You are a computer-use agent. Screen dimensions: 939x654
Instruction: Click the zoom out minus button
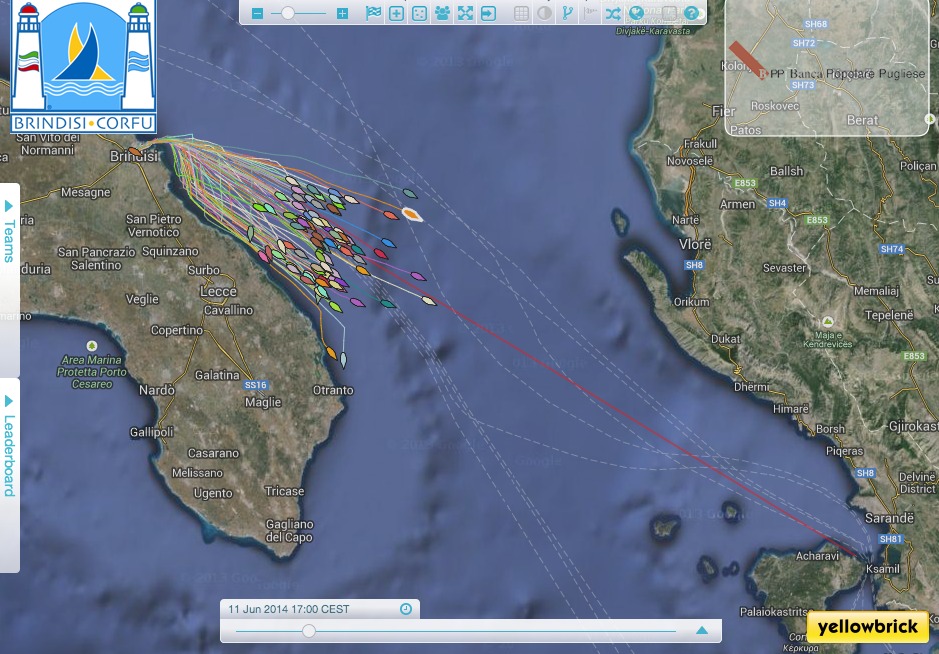pyautogui.click(x=258, y=13)
